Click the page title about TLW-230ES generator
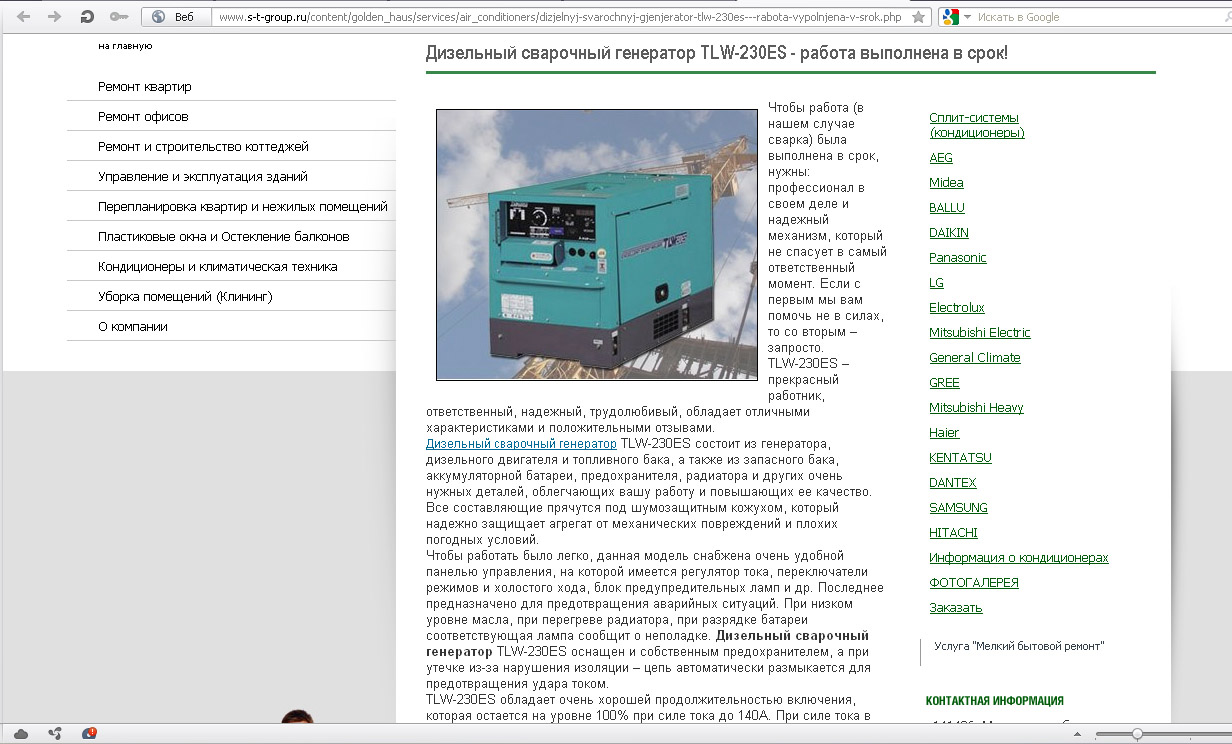Image resolution: width=1232 pixels, height=744 pixels. click(717, 53)
